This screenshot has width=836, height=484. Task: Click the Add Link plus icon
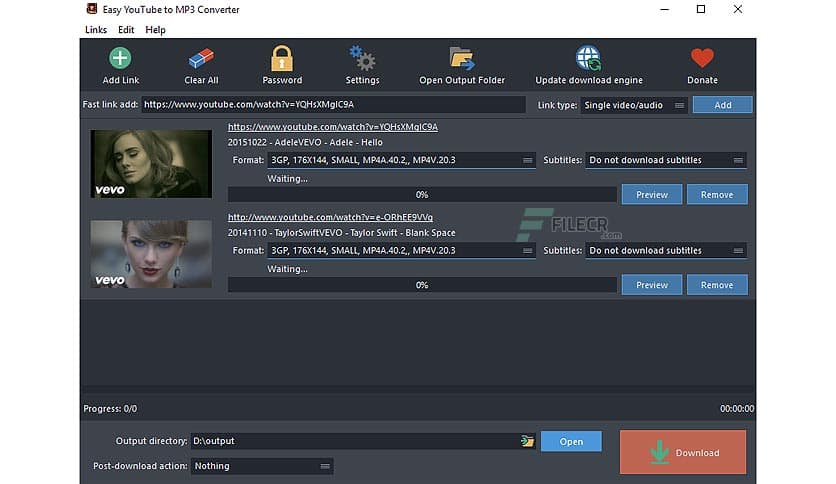pyautogui.click(x=120, y=58)
